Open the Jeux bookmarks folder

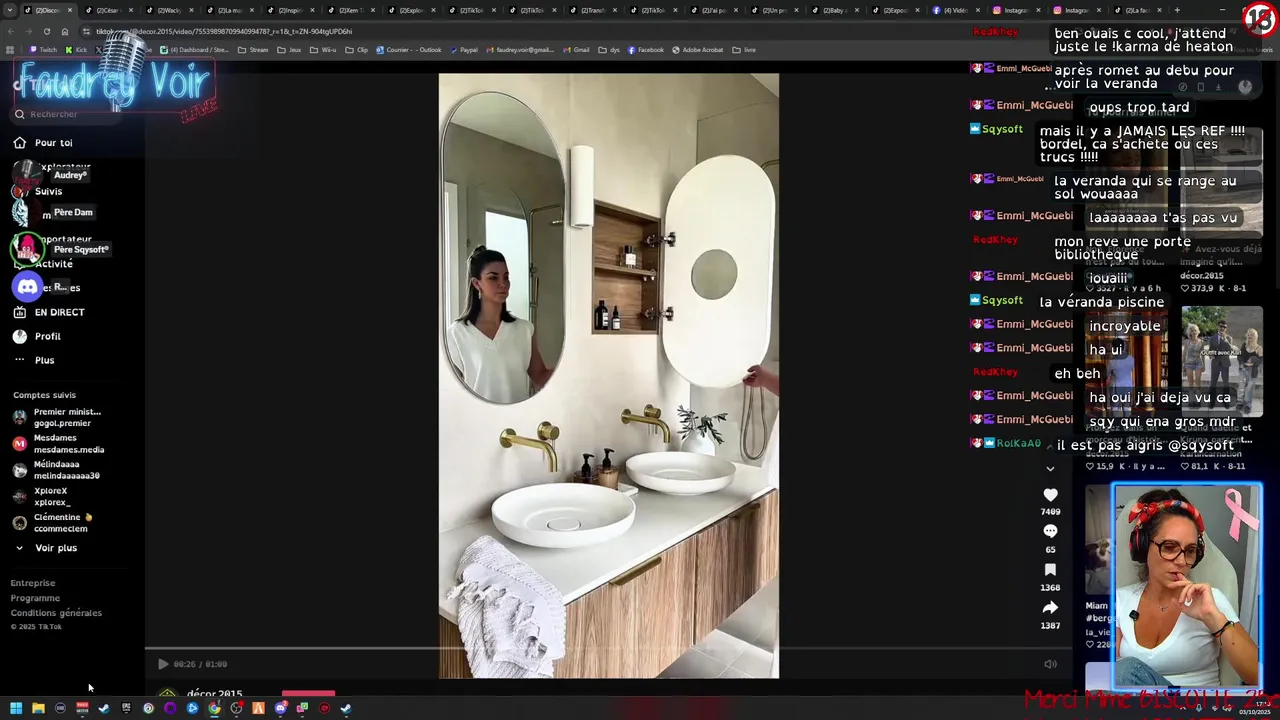click(x=289, y=50)
